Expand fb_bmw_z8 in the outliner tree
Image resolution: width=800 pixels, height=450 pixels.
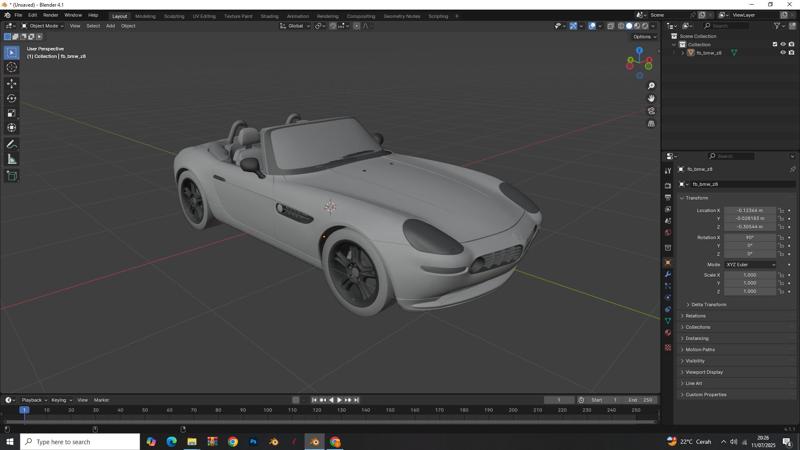[x=683, y=53]
